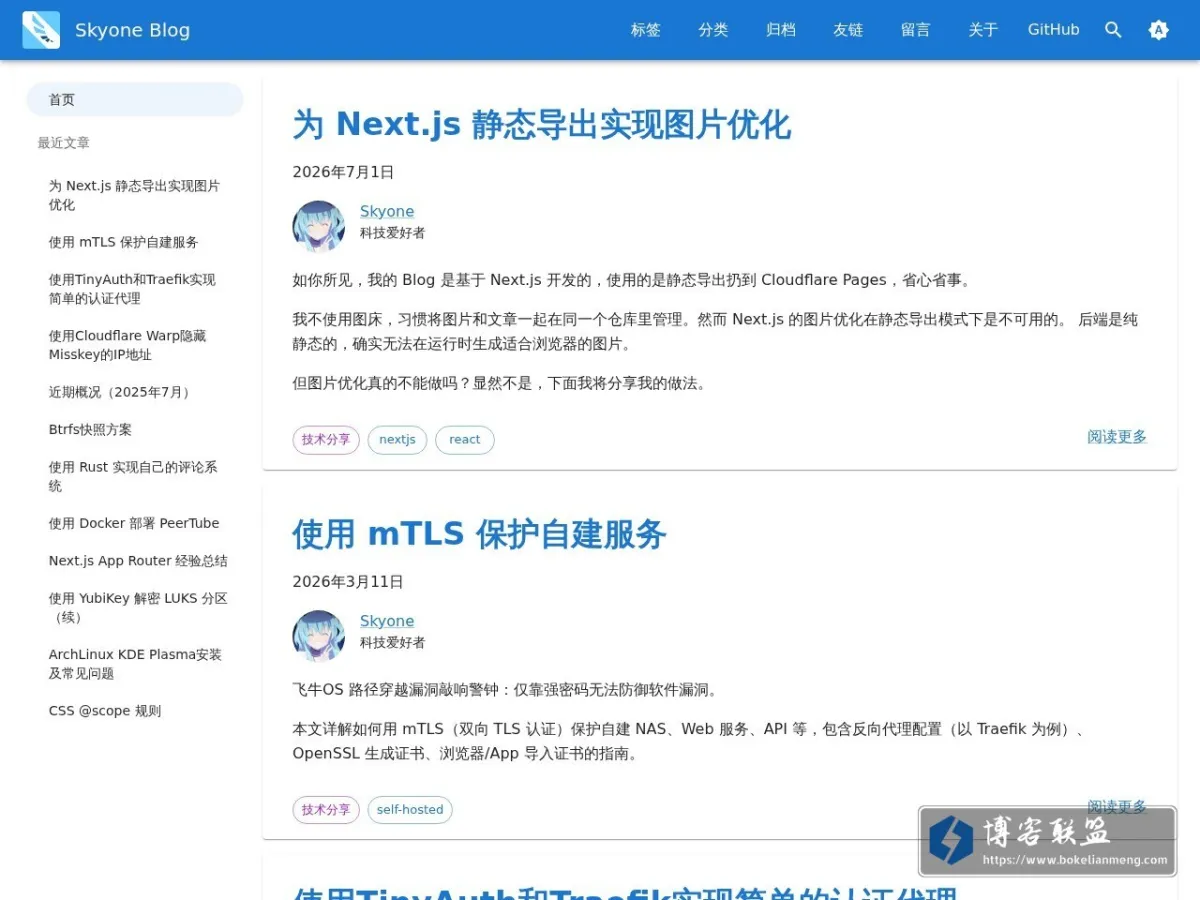Image resolution: width=1200 pixels, height=900 pixels.
Task: Open sidebar post ArchLinux KDE Plasma安装及常见问题
Action: pos(135,664)
